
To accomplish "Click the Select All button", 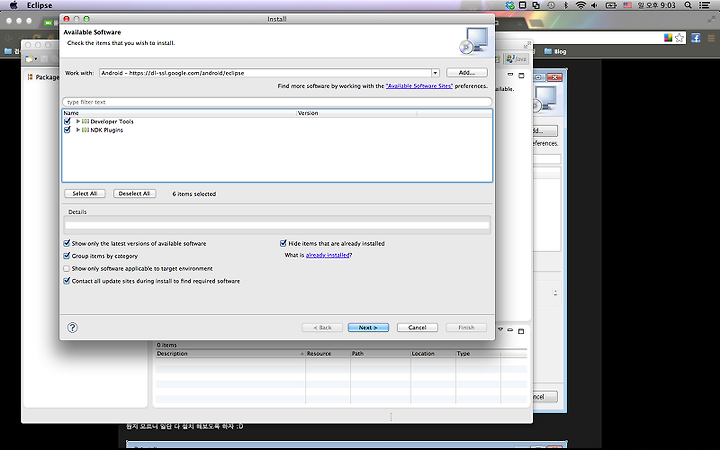I will tap(84, 194).
